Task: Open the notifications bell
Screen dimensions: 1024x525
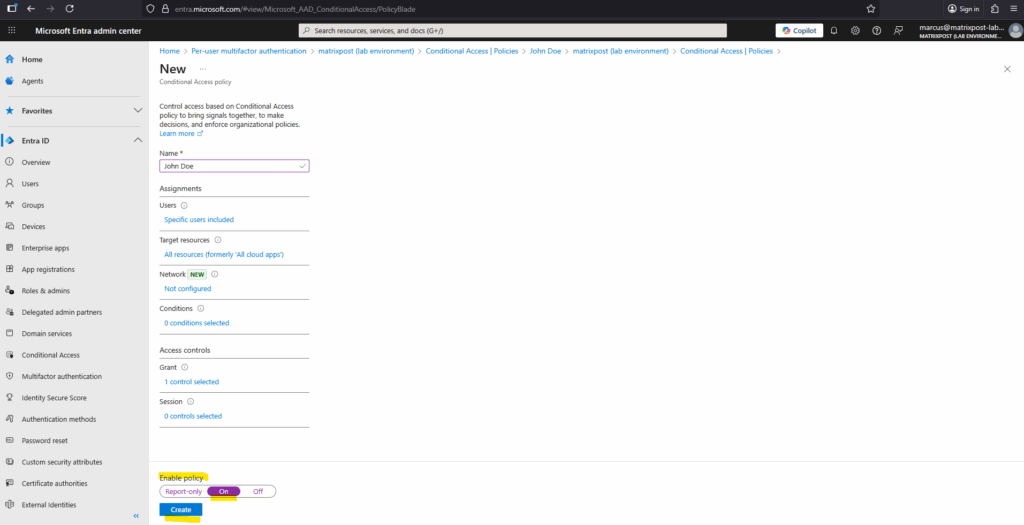Action: [834, 31]
